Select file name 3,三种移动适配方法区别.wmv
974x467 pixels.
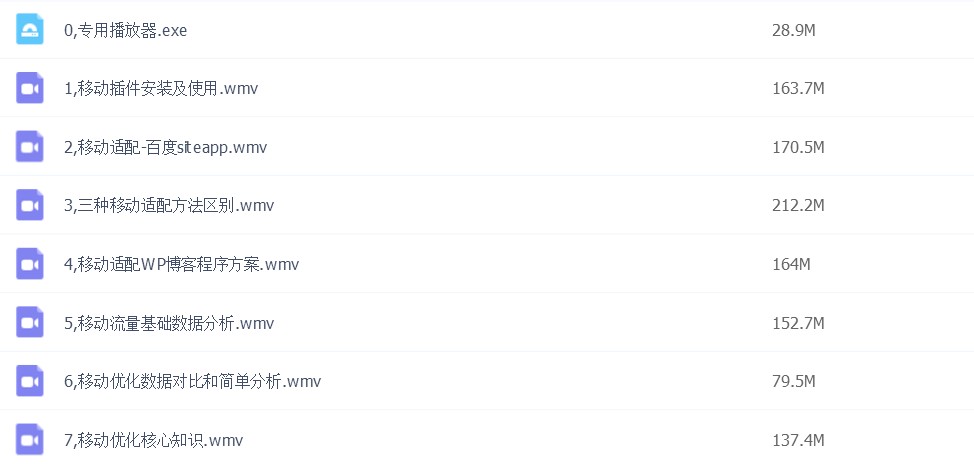(x=169, y=206)
